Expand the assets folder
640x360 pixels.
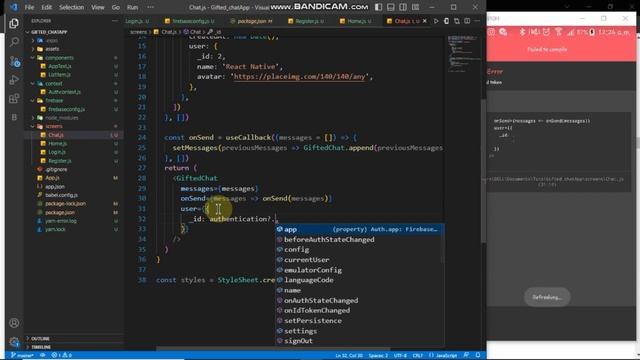(x=52, y=49)
